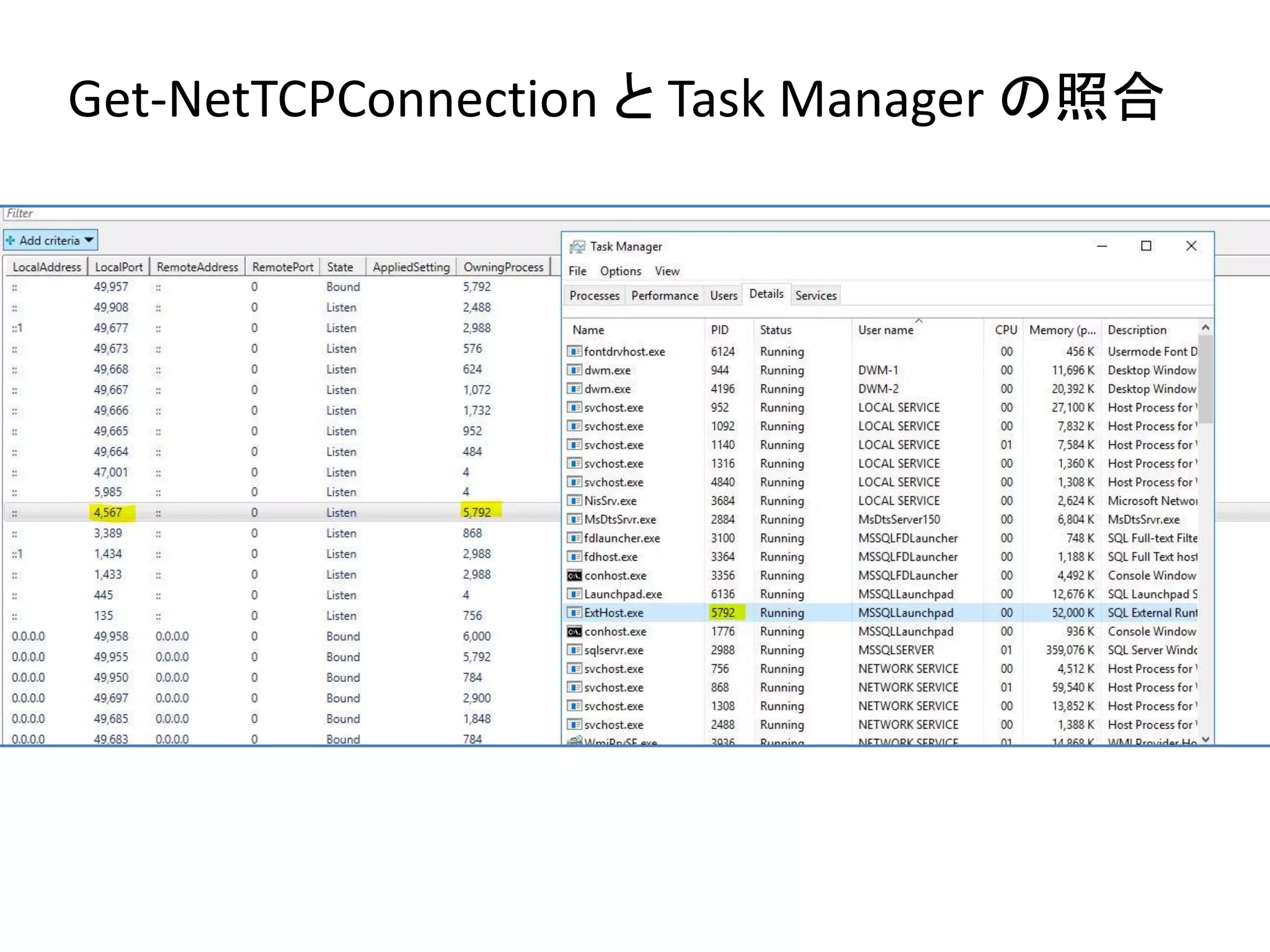The height and width of the screenshot is (952, 1270).
Task: Click the MSSQLSERVER user name cell
Action: [x=895, y=650]
